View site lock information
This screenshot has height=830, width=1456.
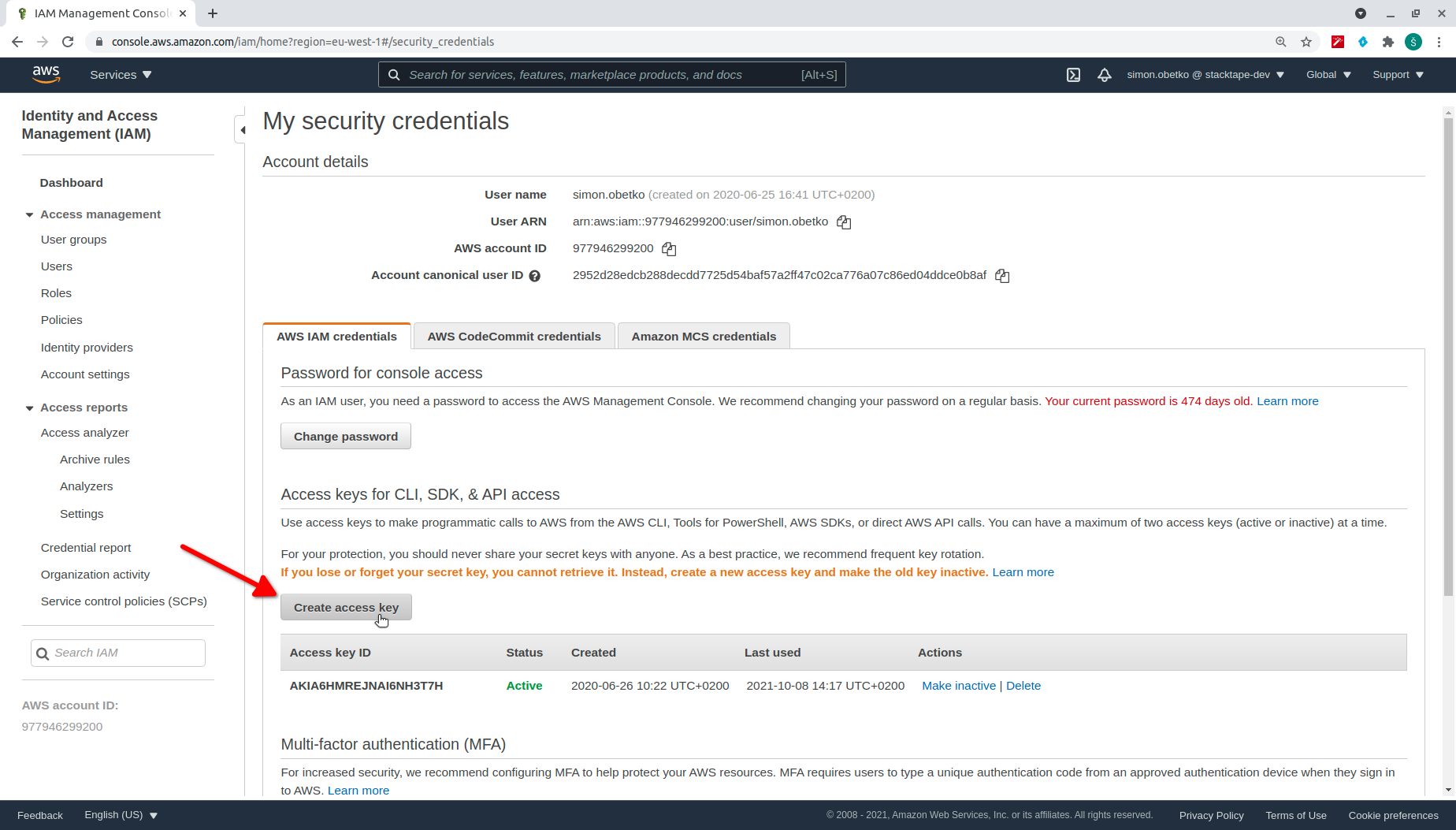[x=98, y=42]
